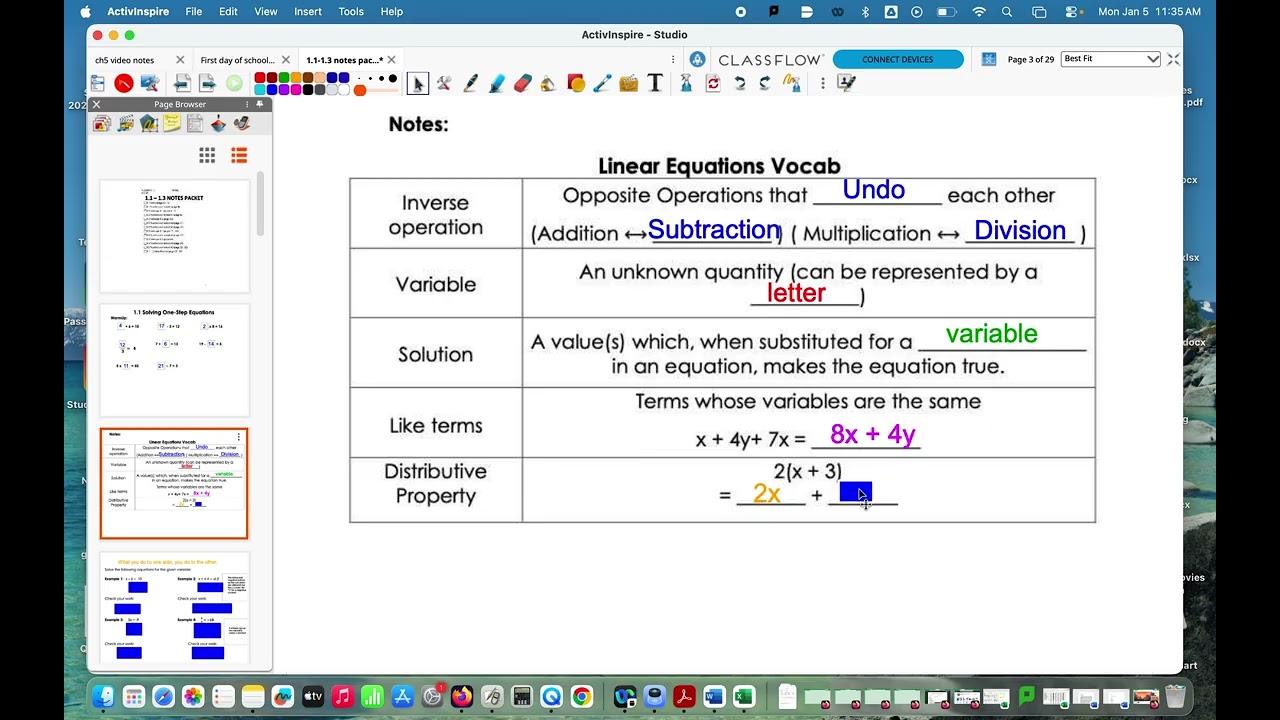
Task: Select the Fill bucket tool
Action: (x=548, y=84)
